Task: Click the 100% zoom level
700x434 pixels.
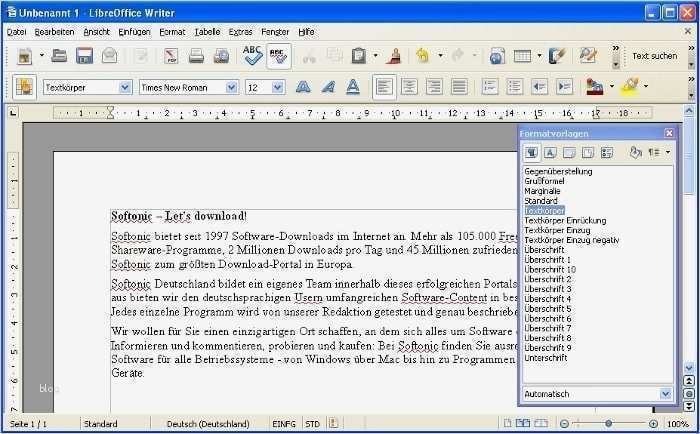Action: [x=678, y=424]
